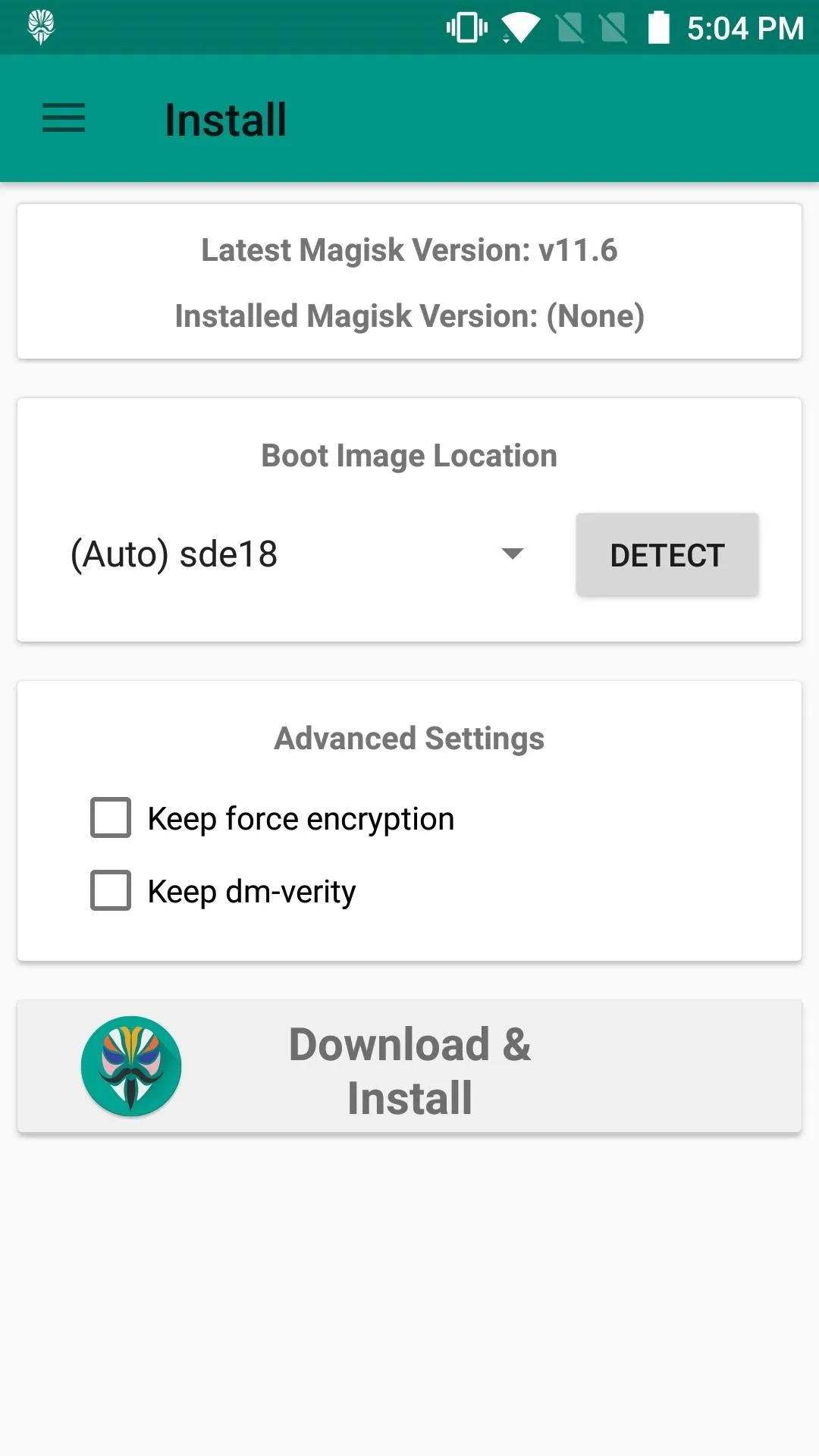Tap the Latest Magisk Version v11.6 text
The width and height of the screenshot is (819, 1456).
click(x=409, y=250)
